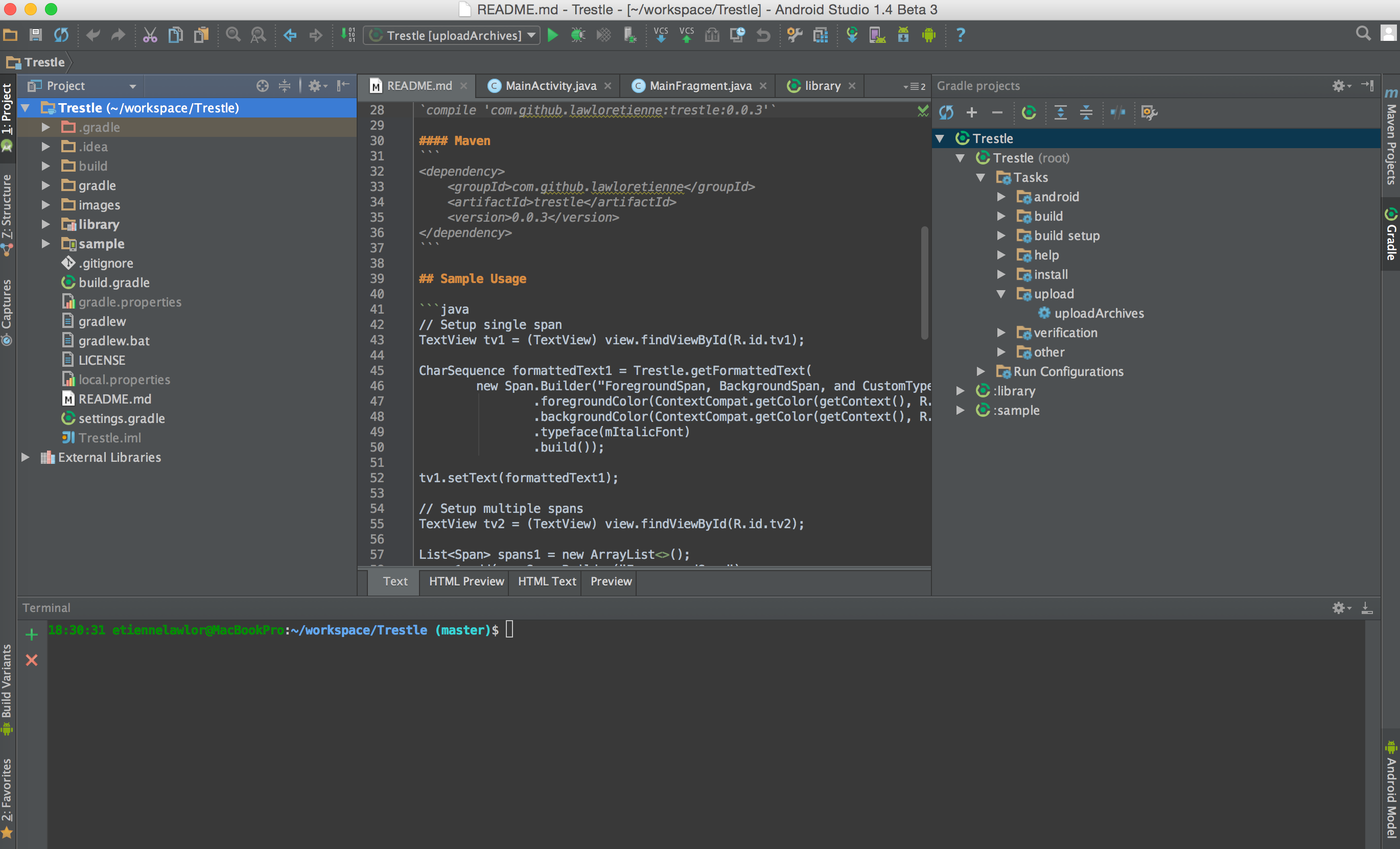Open the run configuration dropdown
1400x849 pixels.
point(531,35)
